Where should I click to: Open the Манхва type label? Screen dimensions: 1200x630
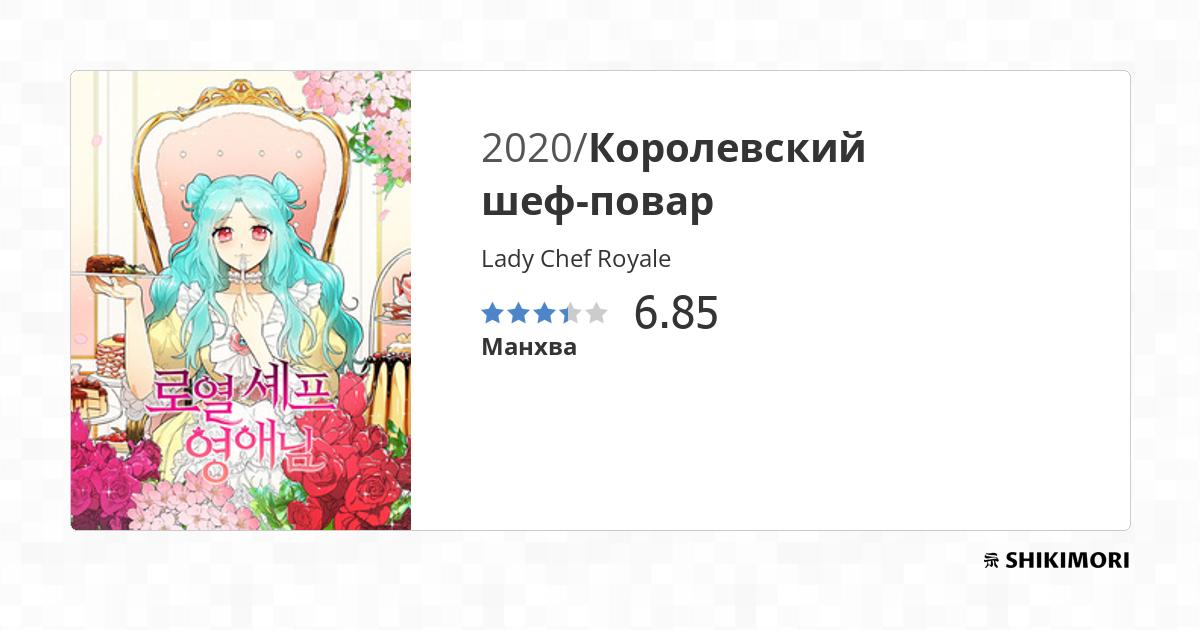tap(529, 348)
